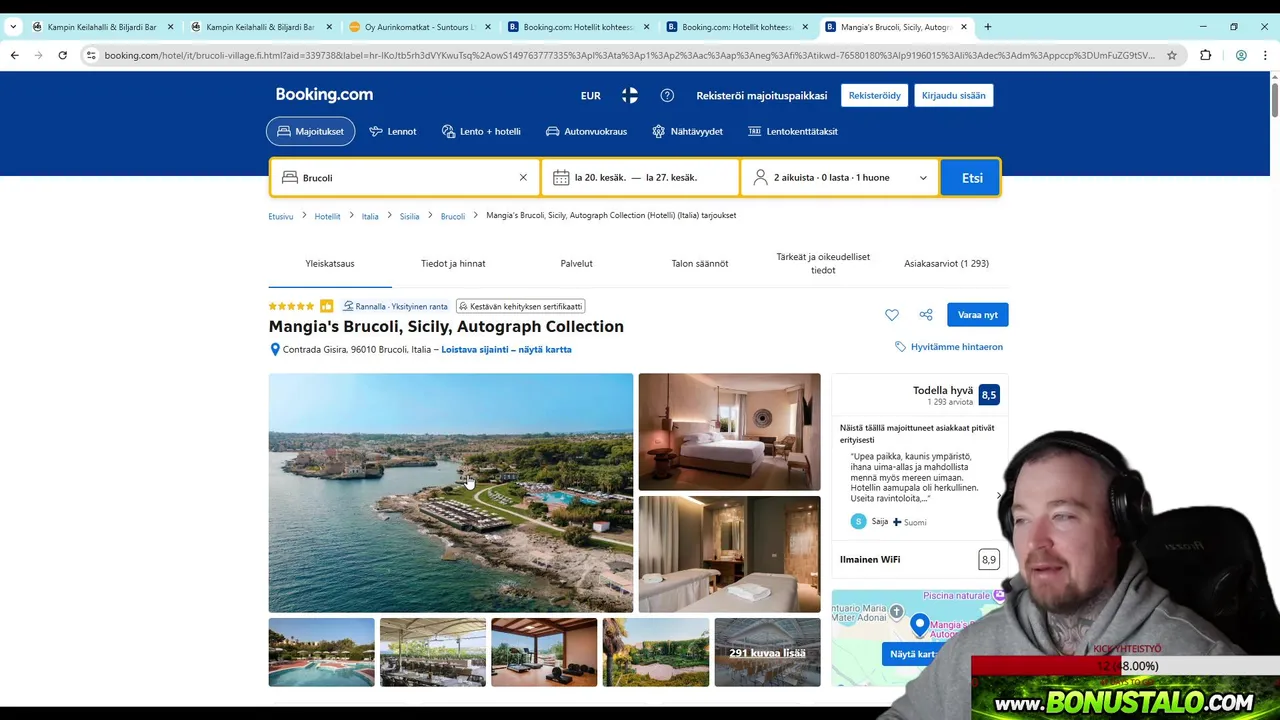This screenshot has width=1280, height=720.
Task: Open the terrace restaurant thumbnail
Action: click(433, 652)
